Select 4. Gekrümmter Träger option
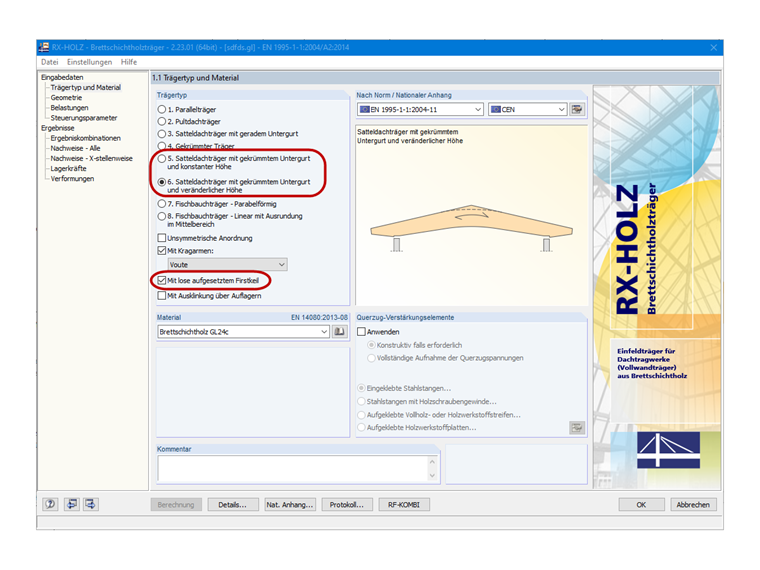 (162, 146)
